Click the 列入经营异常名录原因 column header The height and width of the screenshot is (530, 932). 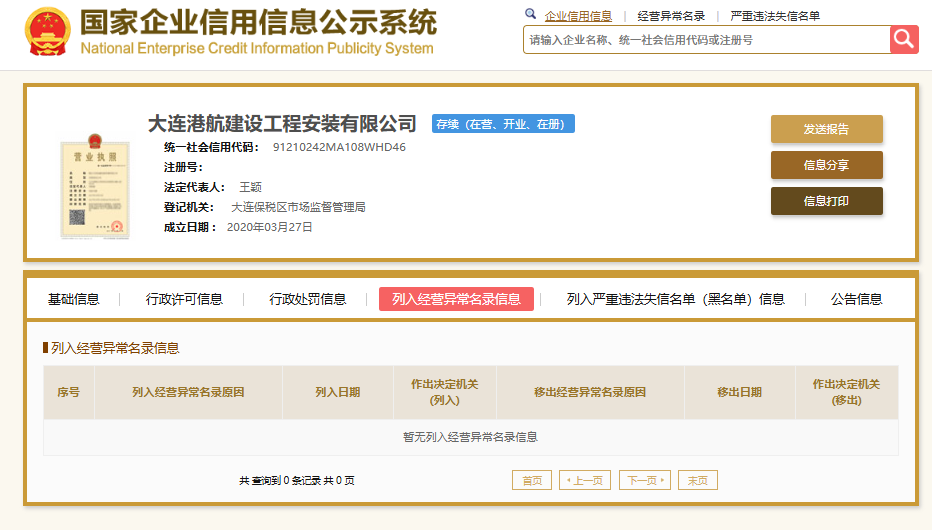click(188, 392)
